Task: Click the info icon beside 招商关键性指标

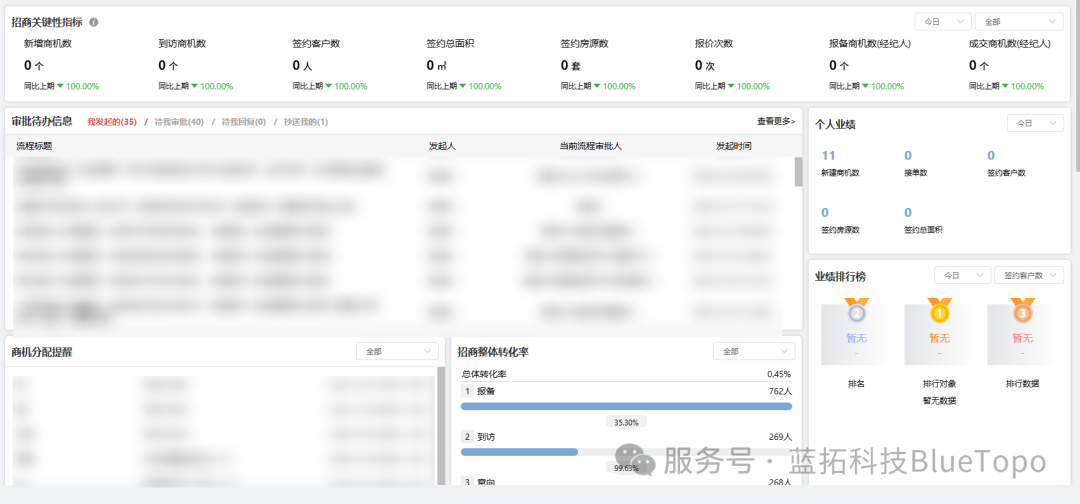Action: click(x=94, y=22)
